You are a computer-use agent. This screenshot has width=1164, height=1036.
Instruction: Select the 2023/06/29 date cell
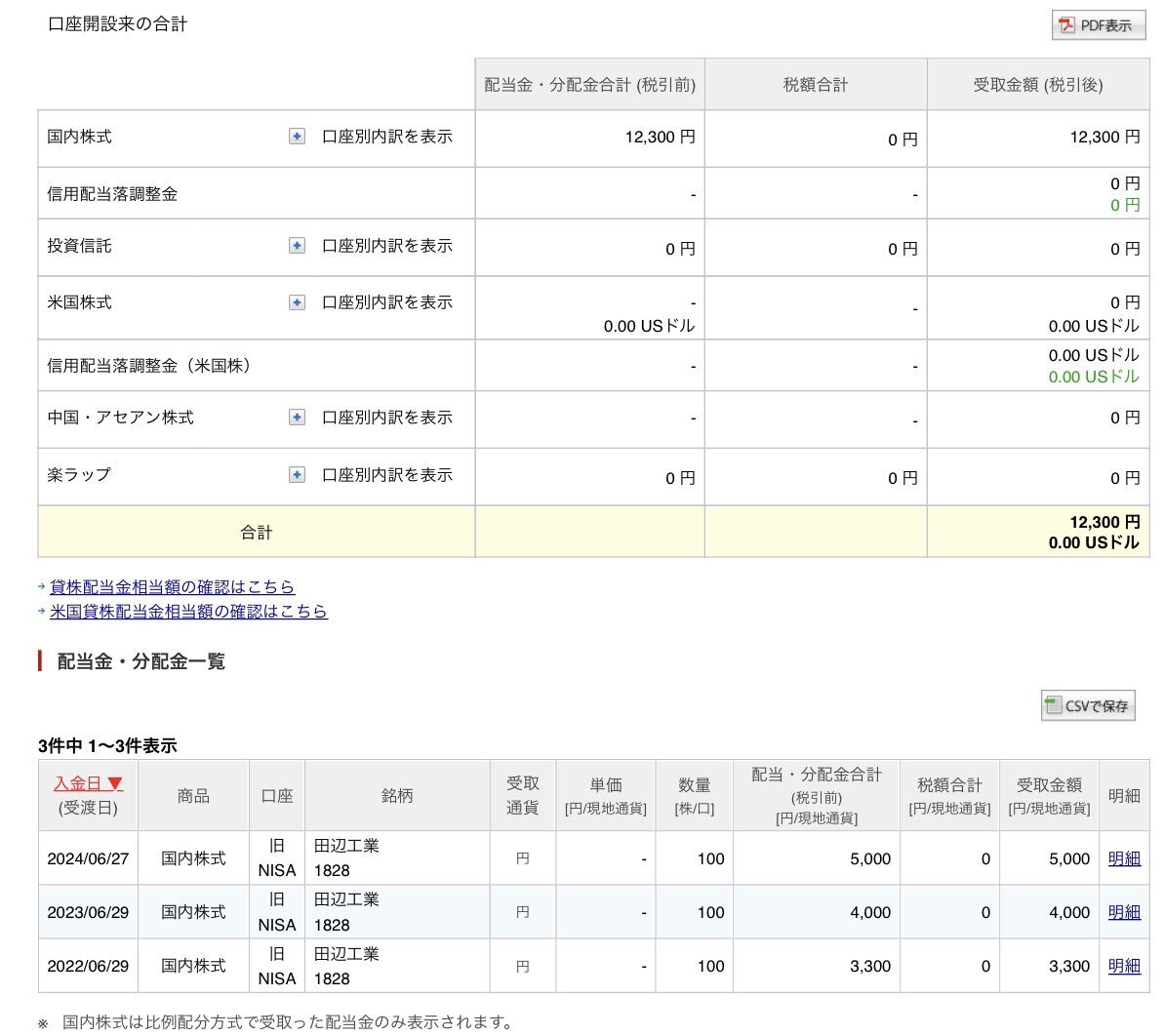point(89,913)
